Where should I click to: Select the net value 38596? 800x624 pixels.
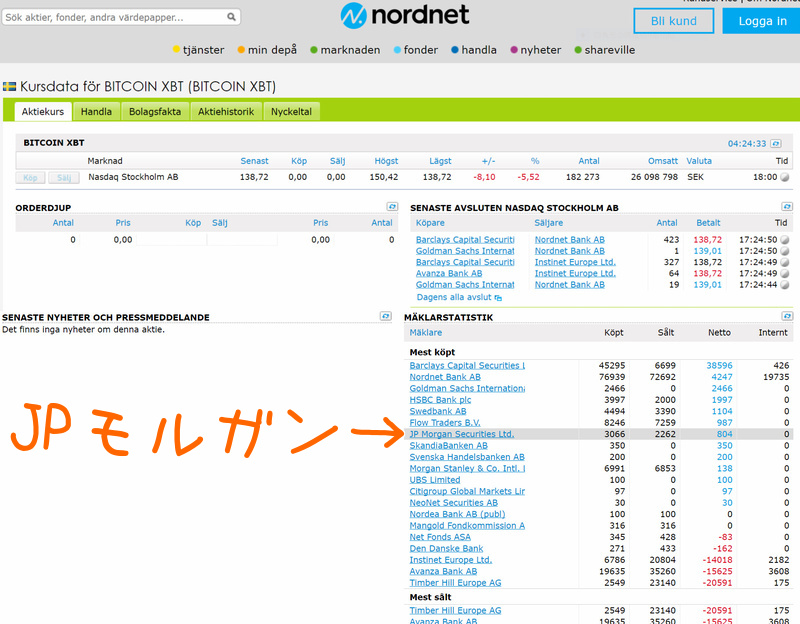719,366
